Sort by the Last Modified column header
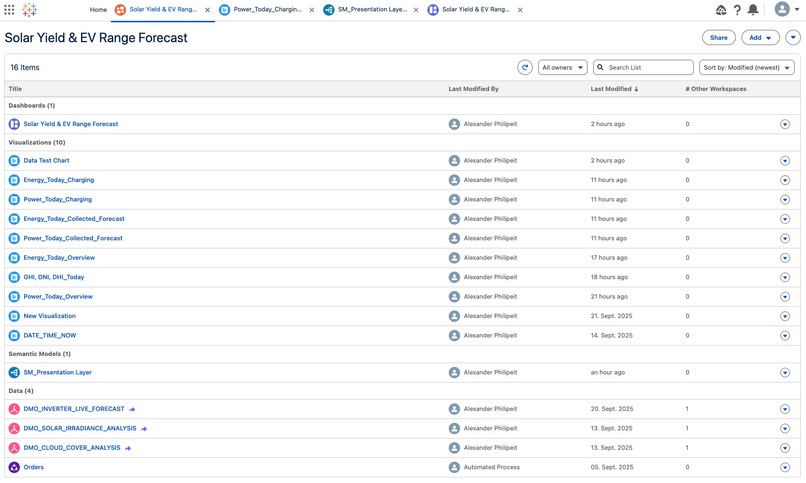 pyautogui.click(x=614, y=89)
